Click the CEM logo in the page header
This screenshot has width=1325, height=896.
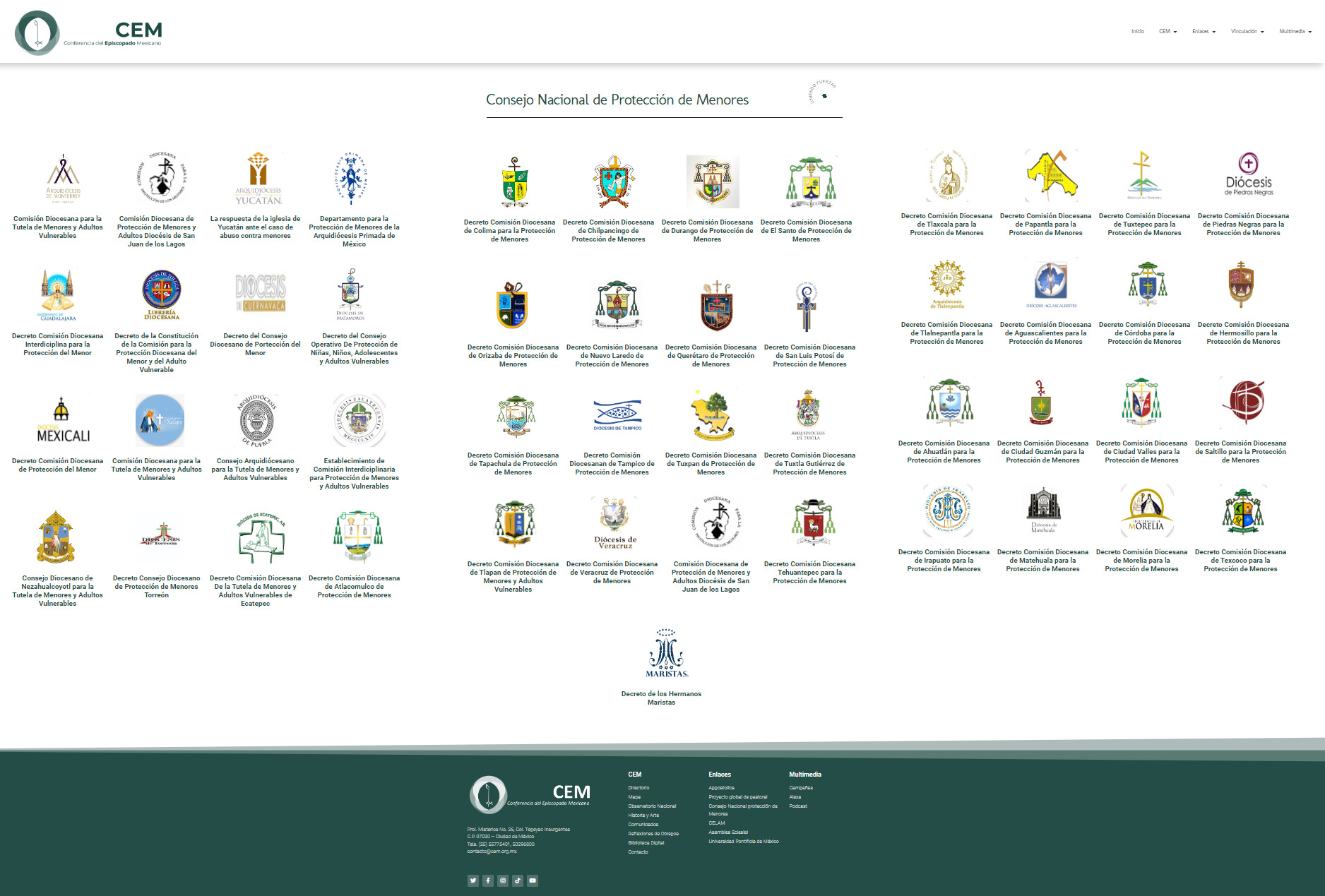click(x=89, y=32)
